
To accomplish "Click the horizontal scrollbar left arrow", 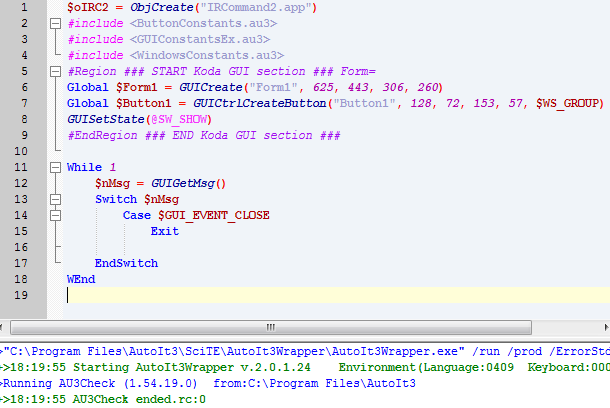I will [x=8, y=326].
